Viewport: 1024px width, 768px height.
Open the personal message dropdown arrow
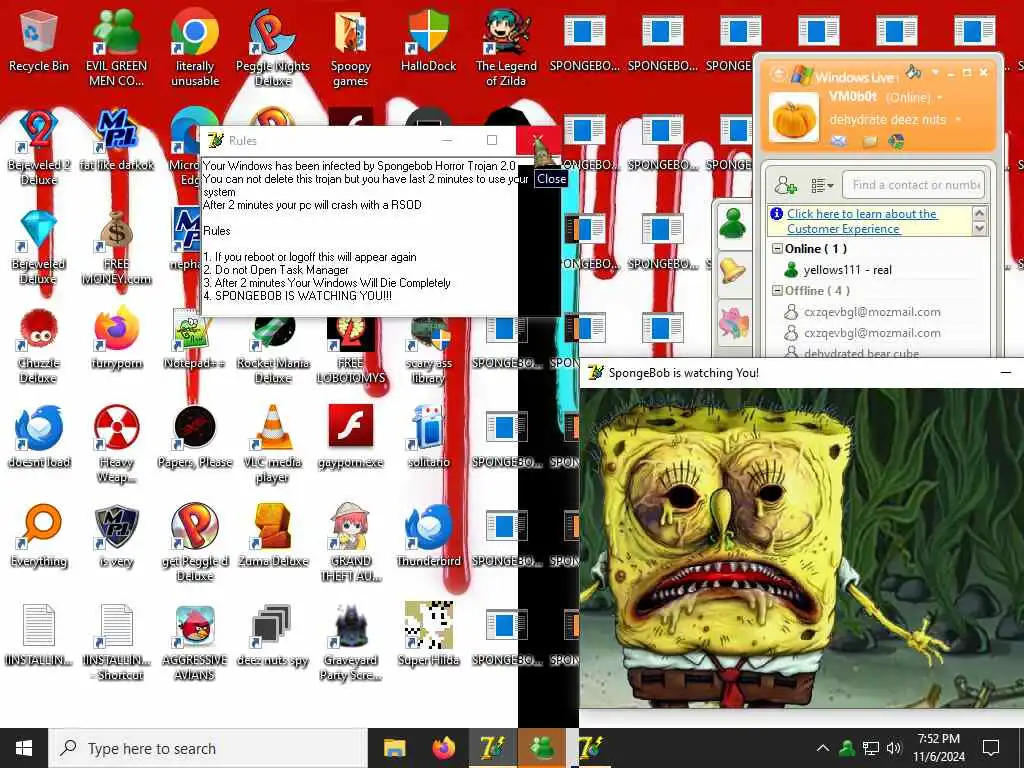958,120
